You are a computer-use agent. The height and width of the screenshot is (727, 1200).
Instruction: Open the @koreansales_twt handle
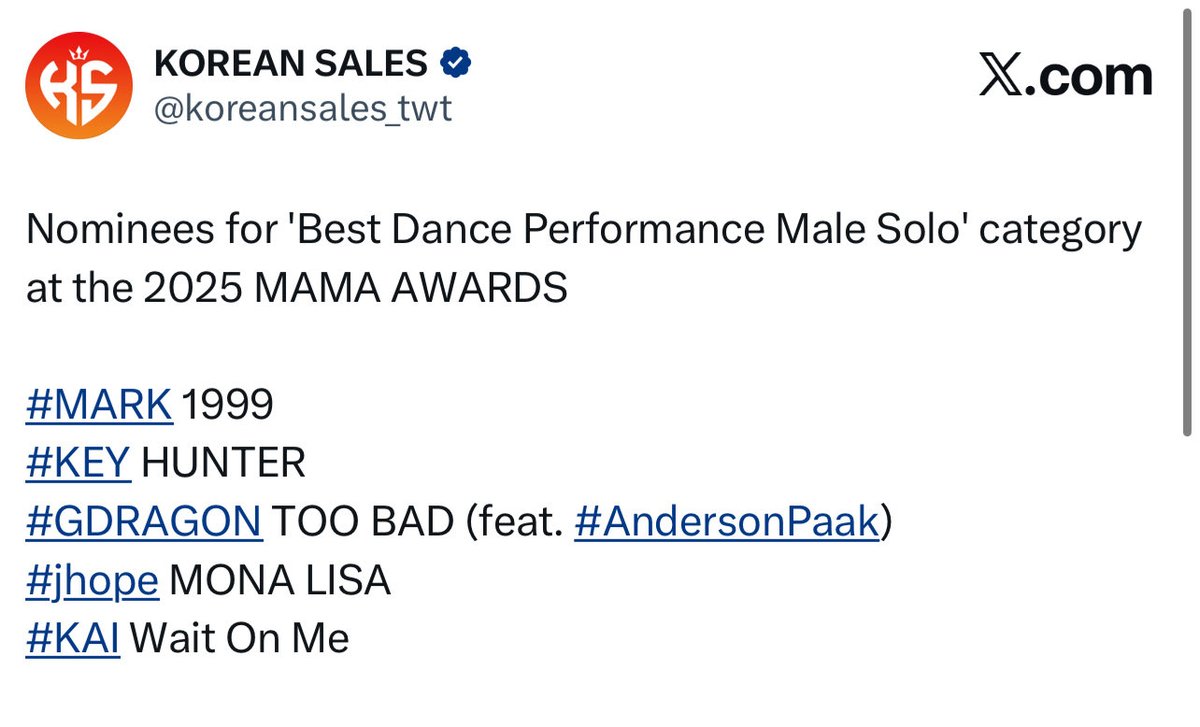tap(302, 108)
